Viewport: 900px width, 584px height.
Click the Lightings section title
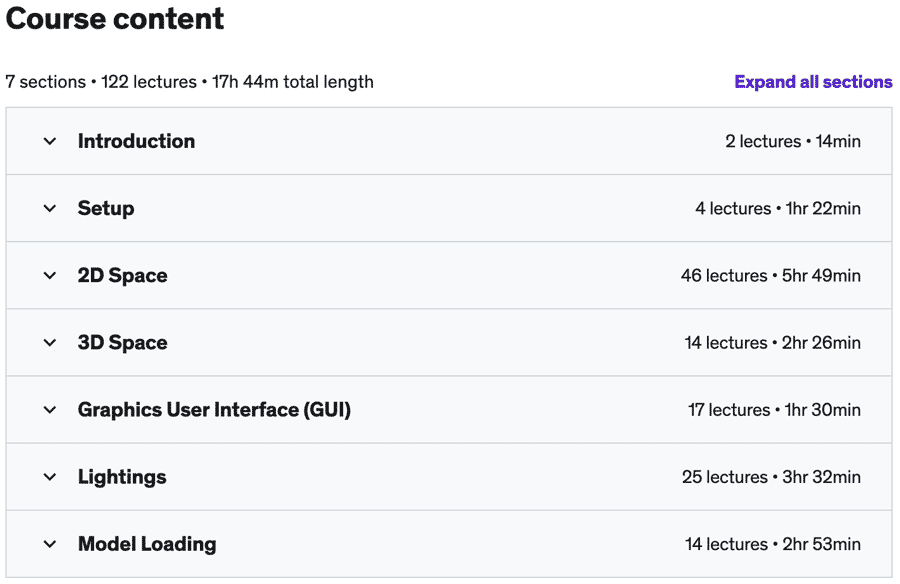122,477
